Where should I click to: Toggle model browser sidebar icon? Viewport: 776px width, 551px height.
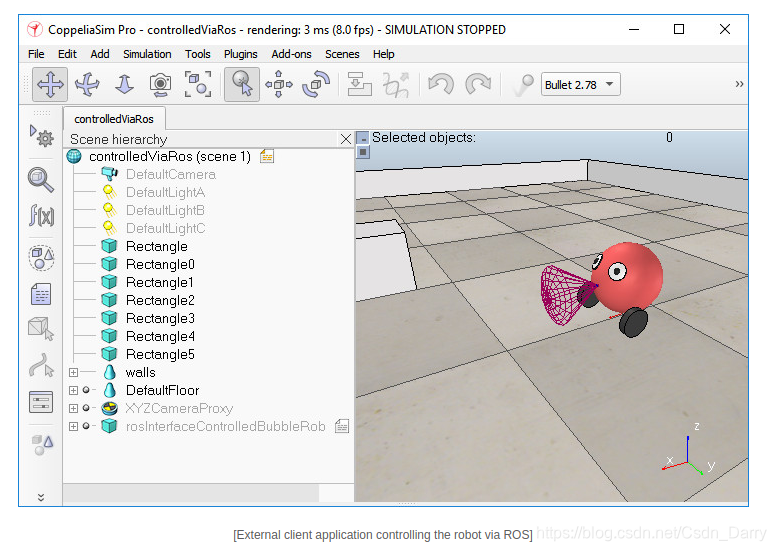[x=42, y=444]
